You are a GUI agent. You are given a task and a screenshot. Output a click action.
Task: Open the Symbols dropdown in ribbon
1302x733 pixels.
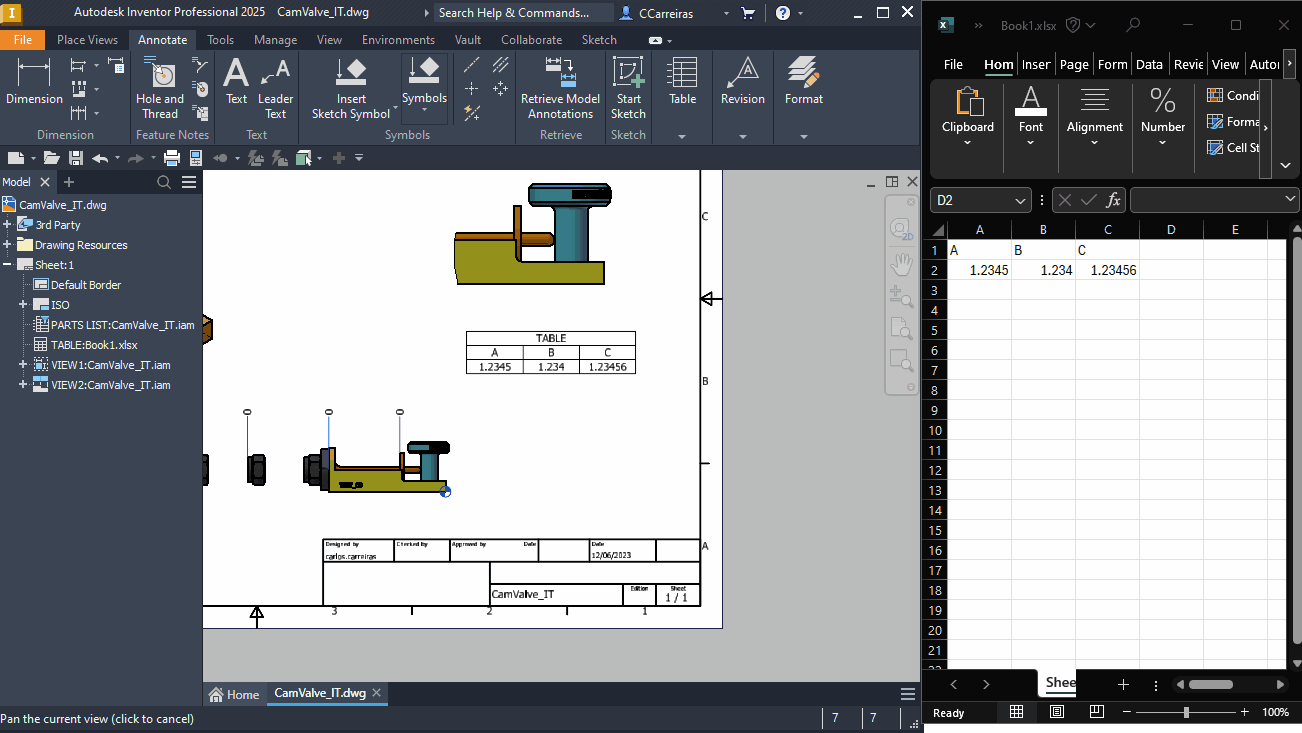coord(424,108)
